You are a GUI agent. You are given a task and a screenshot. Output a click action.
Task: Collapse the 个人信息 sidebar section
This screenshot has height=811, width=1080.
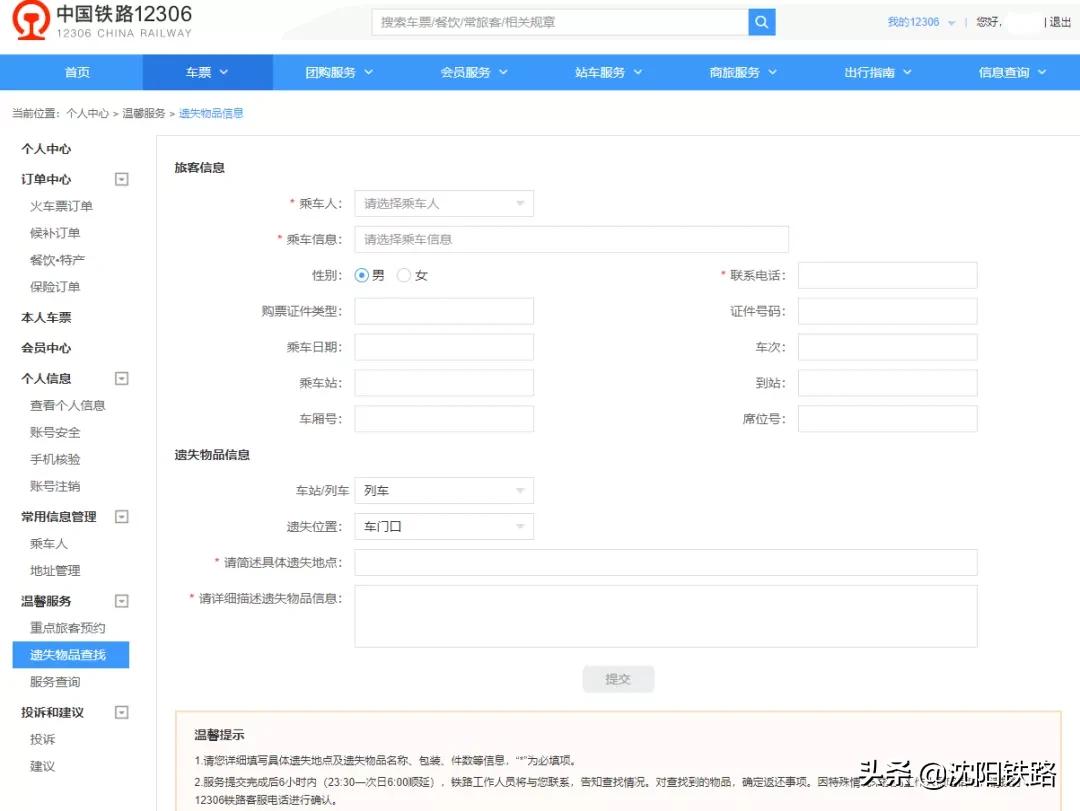(x=121, y=378)
